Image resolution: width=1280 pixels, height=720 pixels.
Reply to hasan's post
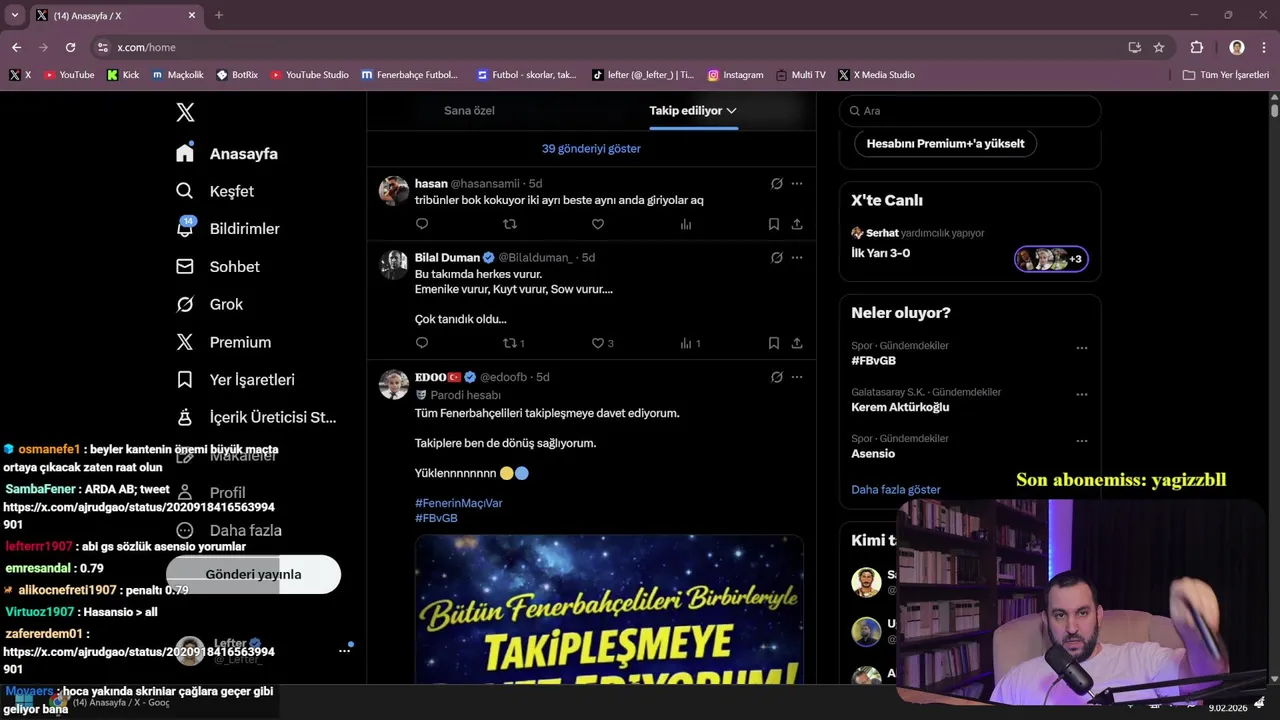[x=422, y=224]
